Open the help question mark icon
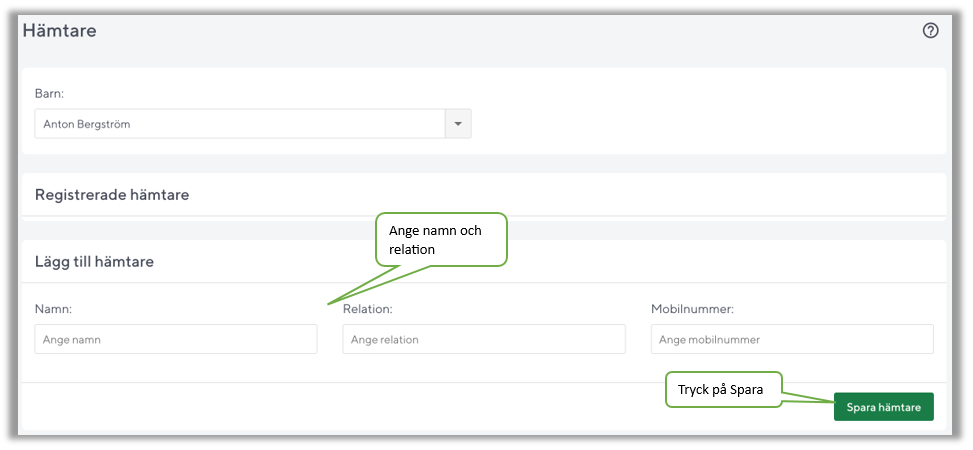 tap(930, 31)
